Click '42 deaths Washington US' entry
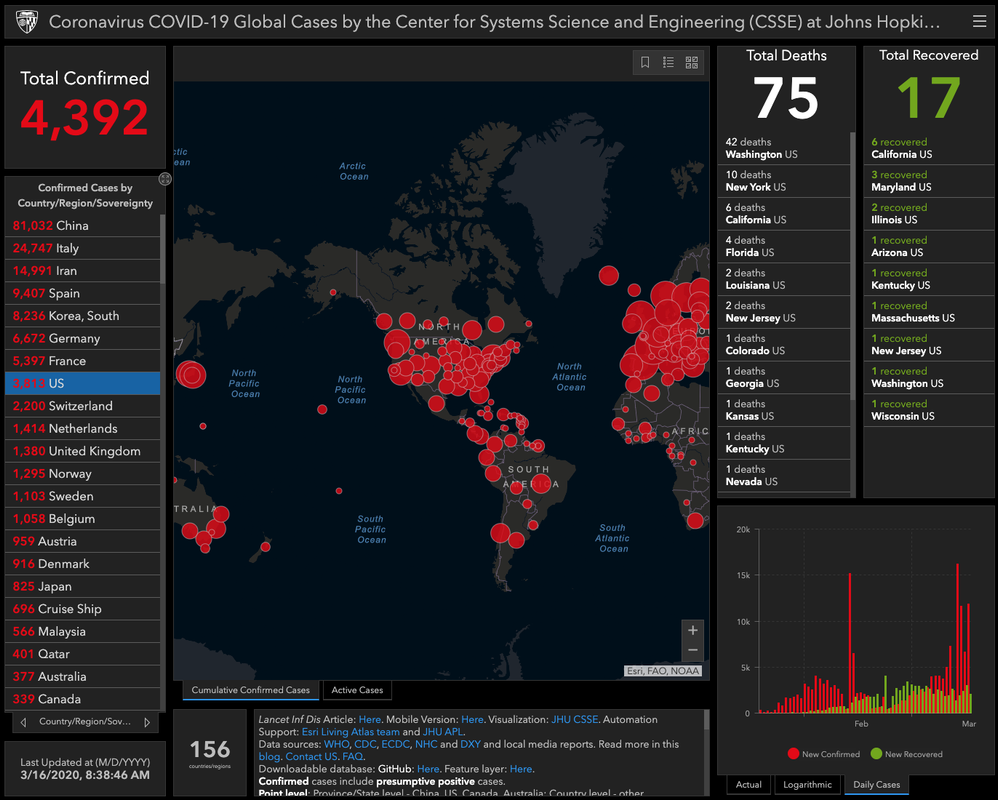Image resolution: width=998 pixels, height=800 pixels. (x=784, y=148)
